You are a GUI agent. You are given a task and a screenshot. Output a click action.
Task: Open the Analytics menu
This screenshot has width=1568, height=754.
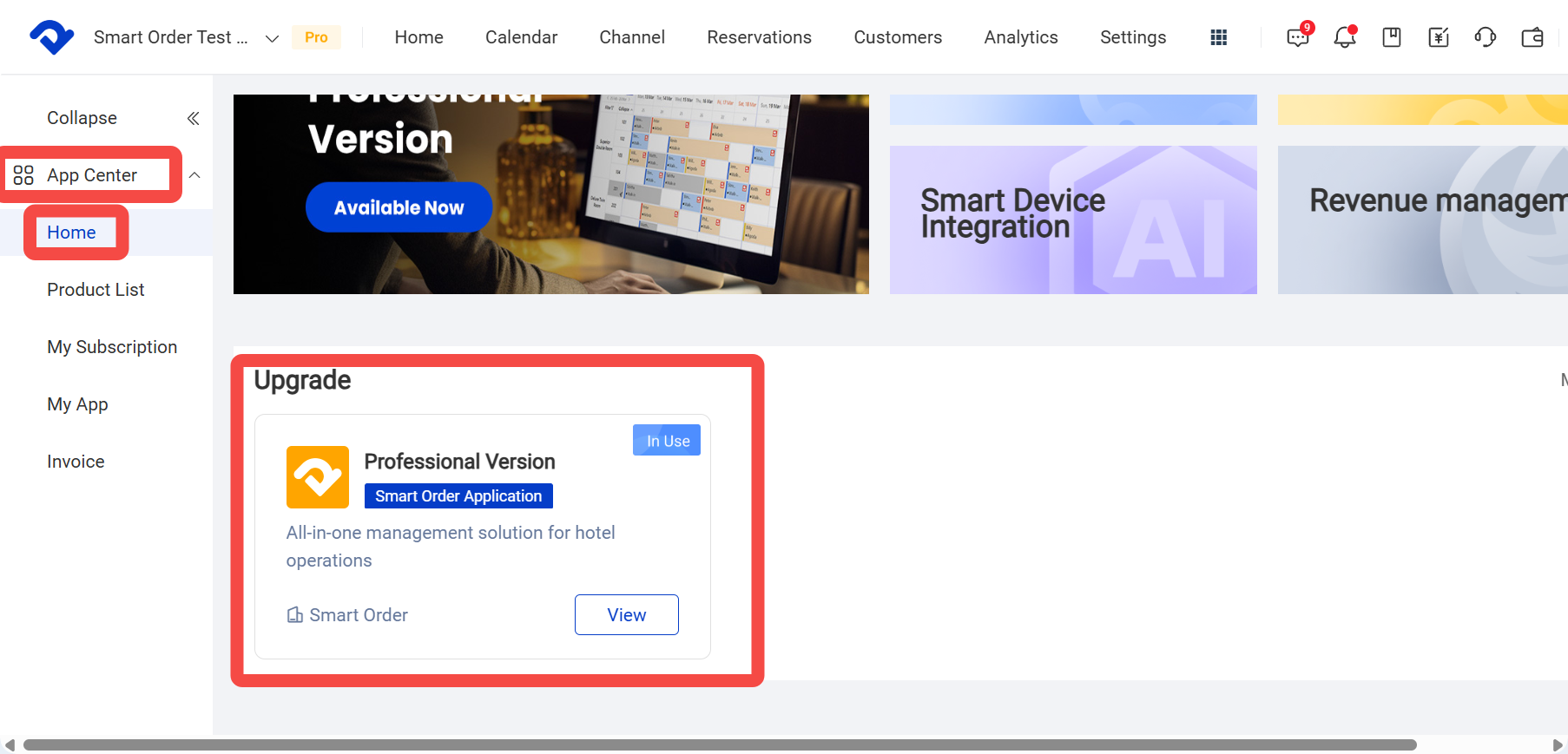click(x=1021, y=37)
